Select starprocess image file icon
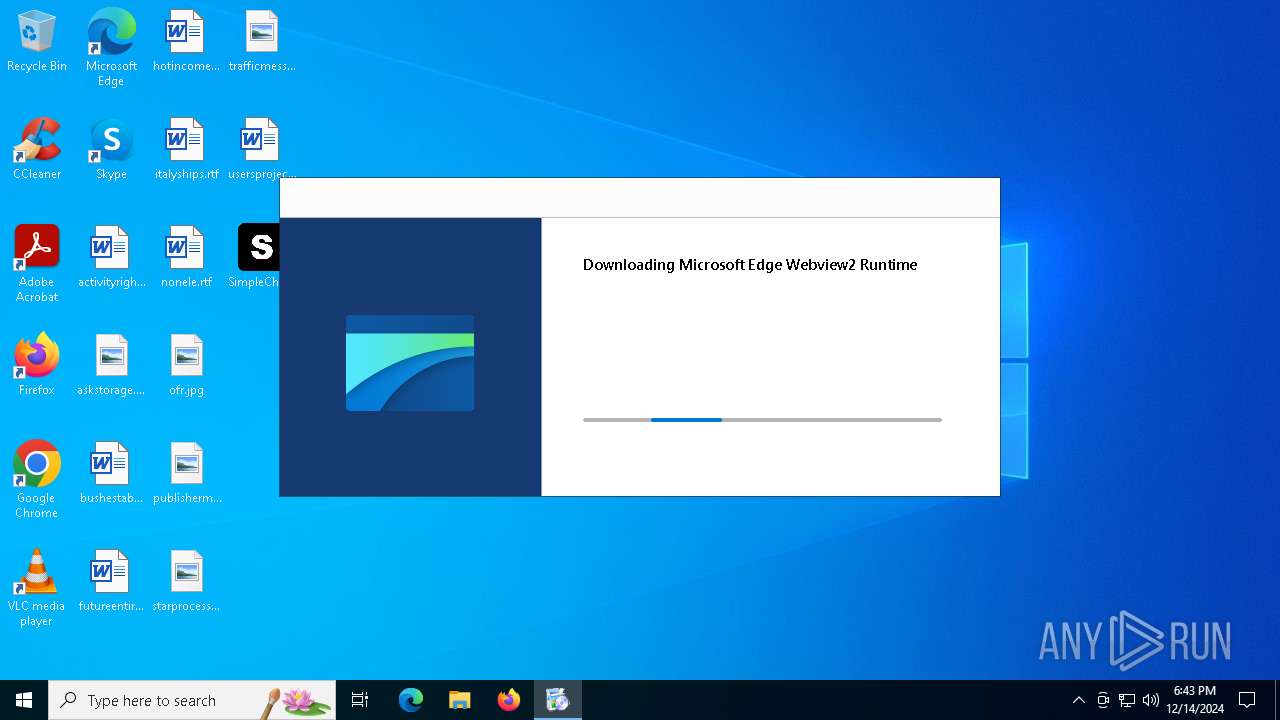 coord(186,582)
